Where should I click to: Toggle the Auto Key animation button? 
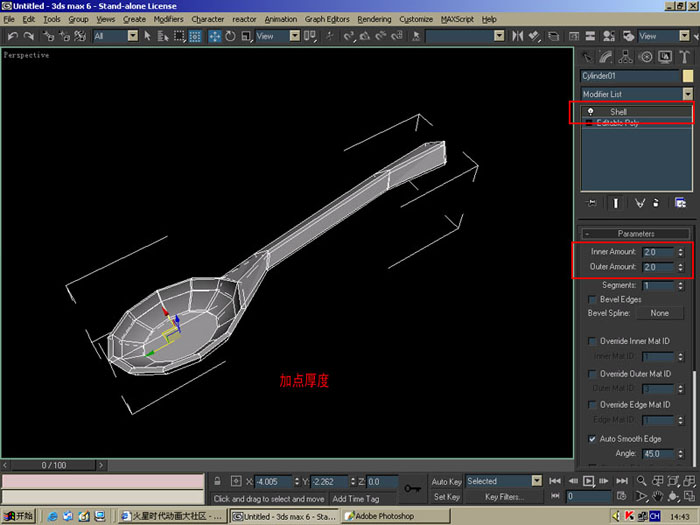click(x=446, y=481)
